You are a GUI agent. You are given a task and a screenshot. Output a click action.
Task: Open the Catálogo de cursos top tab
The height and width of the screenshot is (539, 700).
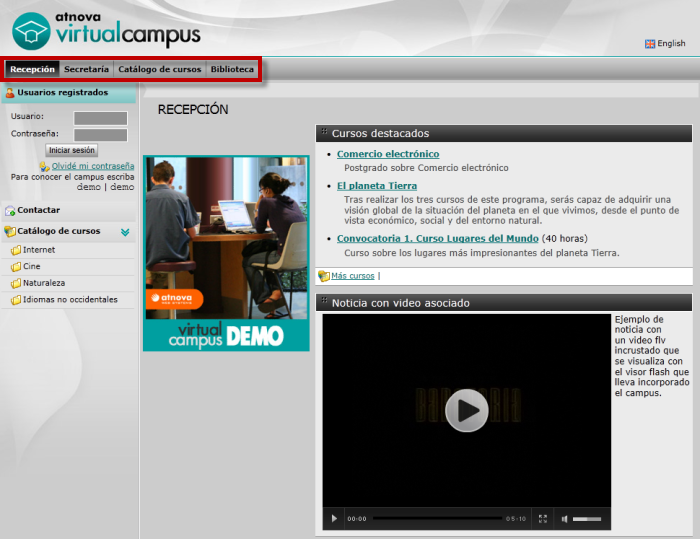(159, 69)
